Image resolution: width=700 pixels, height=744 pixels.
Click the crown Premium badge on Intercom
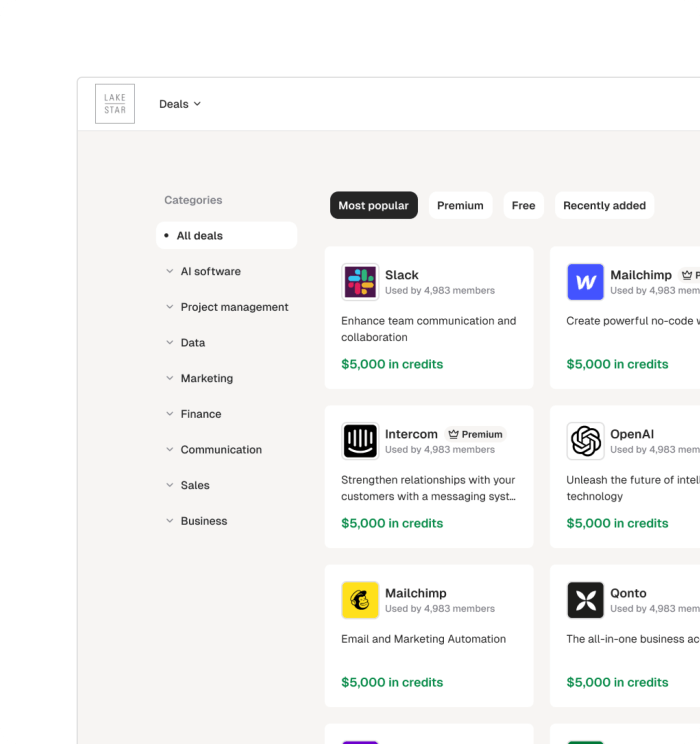coord(475,434)
